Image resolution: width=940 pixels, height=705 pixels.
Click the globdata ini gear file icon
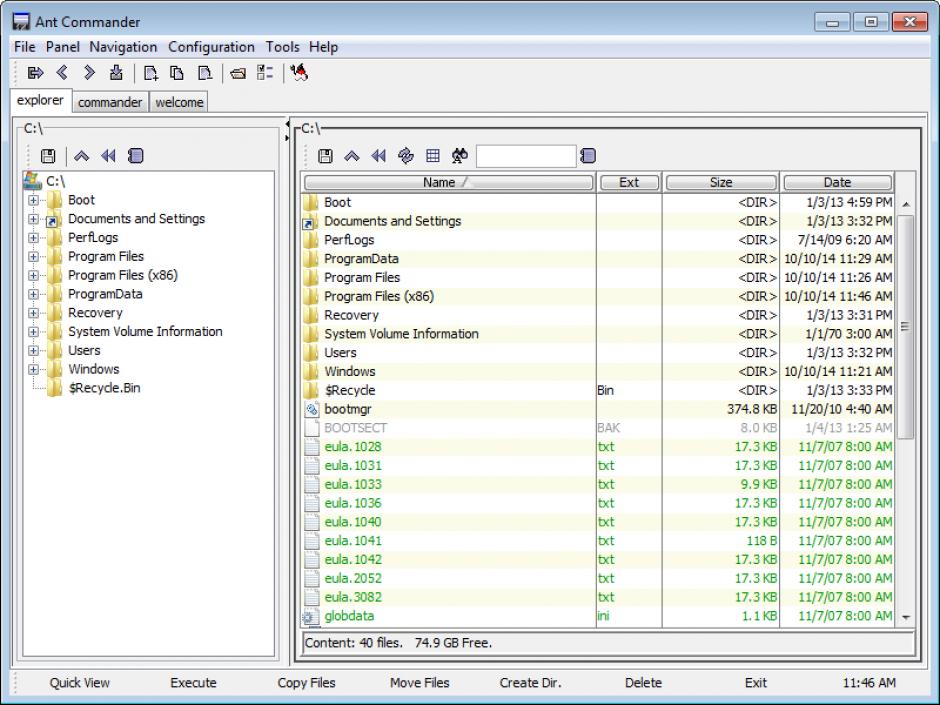click(x=311, y=617)
